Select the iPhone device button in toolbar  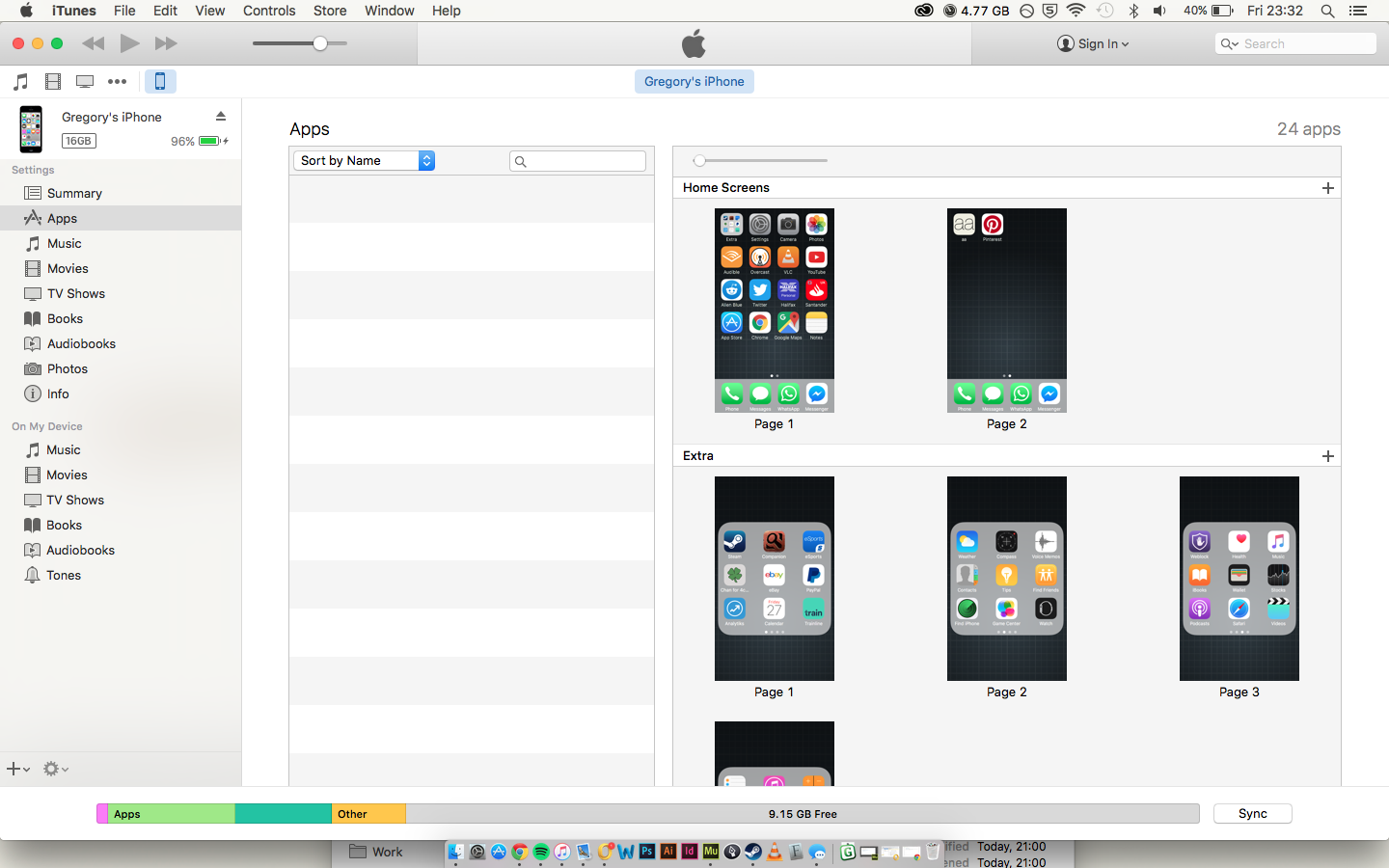tap(160, 82)
